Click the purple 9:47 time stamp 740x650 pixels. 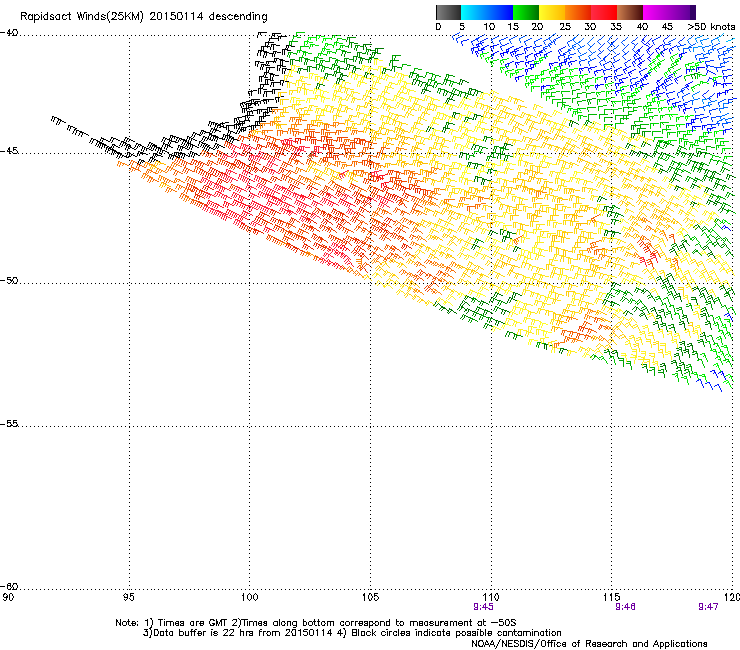tap(708, 607)
